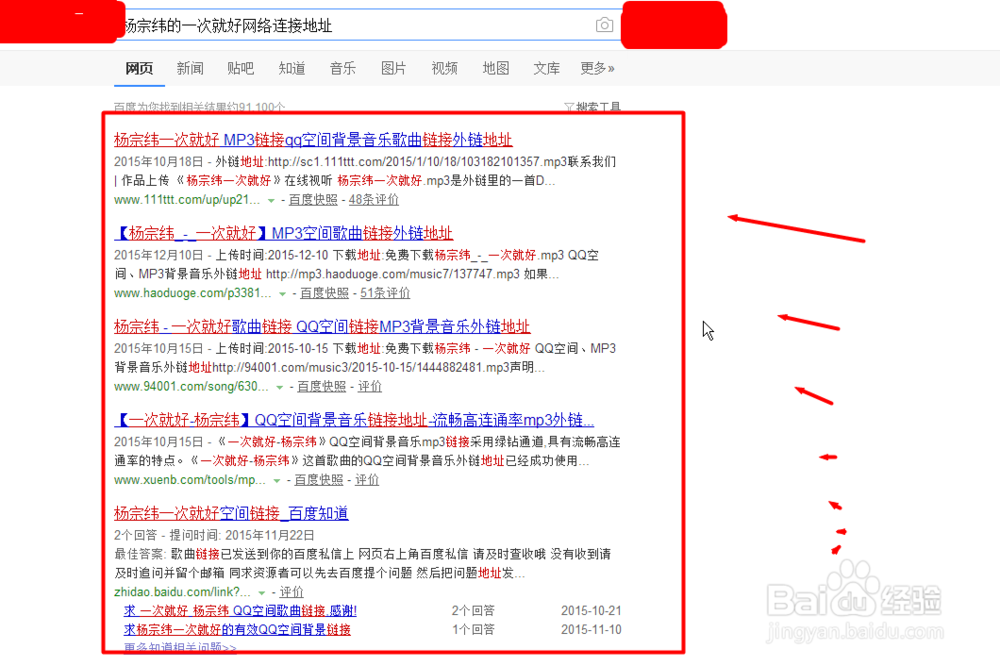Screen dimensions: 1000x666
Task: Open 百度快照 for 94001.com result
Action: pyautogui.click(x=321, y=386)
